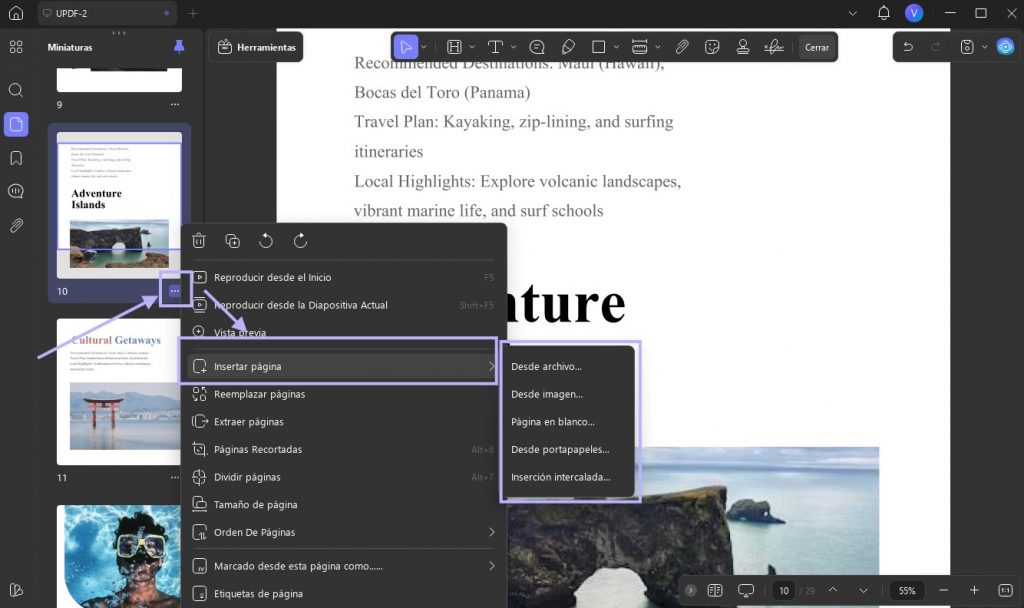
Task: Expand the save options dropdown arrow
Action: (984, 47)
